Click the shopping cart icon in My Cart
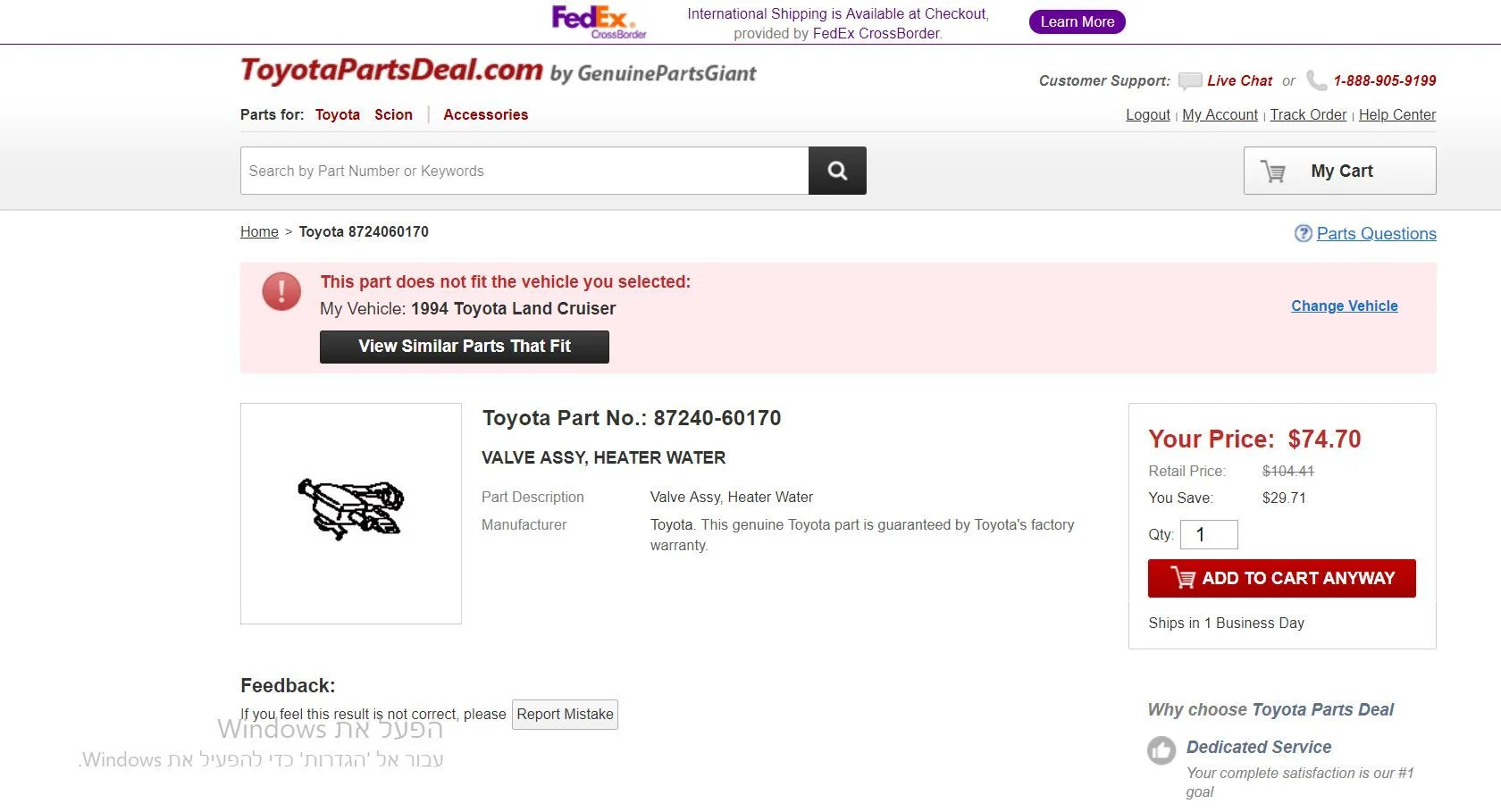The image size is (1501, 812). click(x=1273, y=172)
